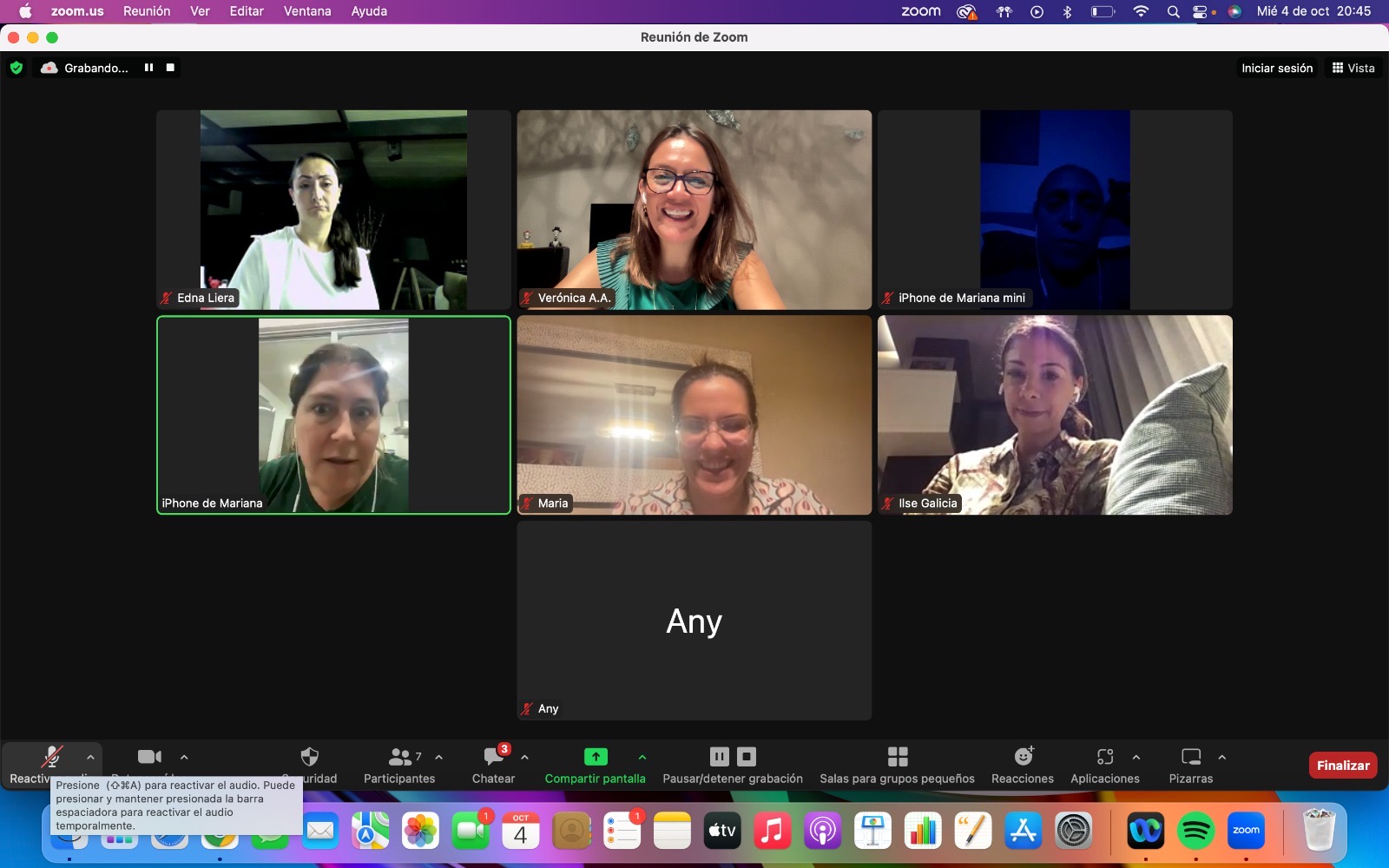Open Numbers from the Dock

coord(923,832)
